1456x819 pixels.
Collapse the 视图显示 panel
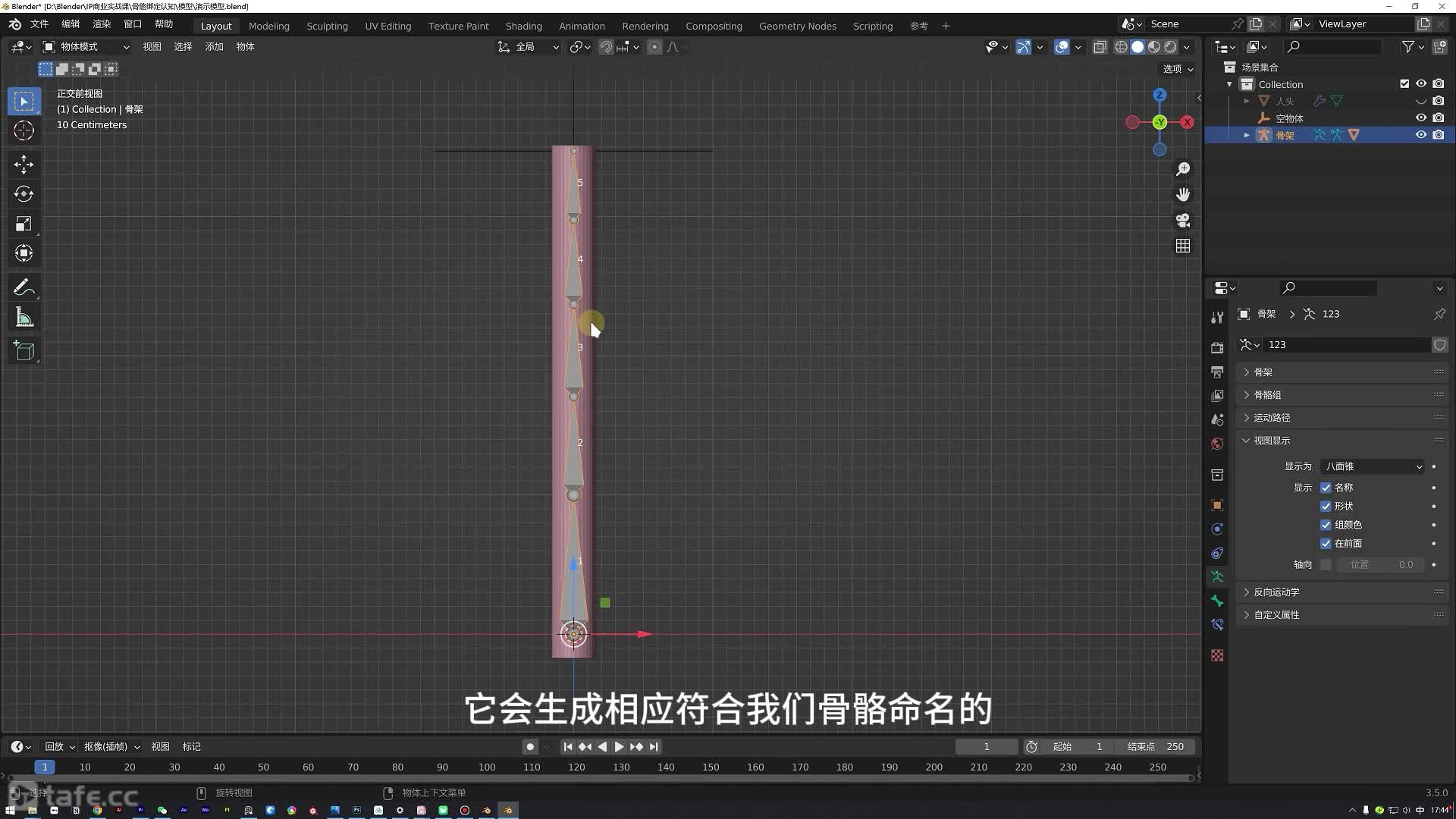click(x=1341, y=441)
